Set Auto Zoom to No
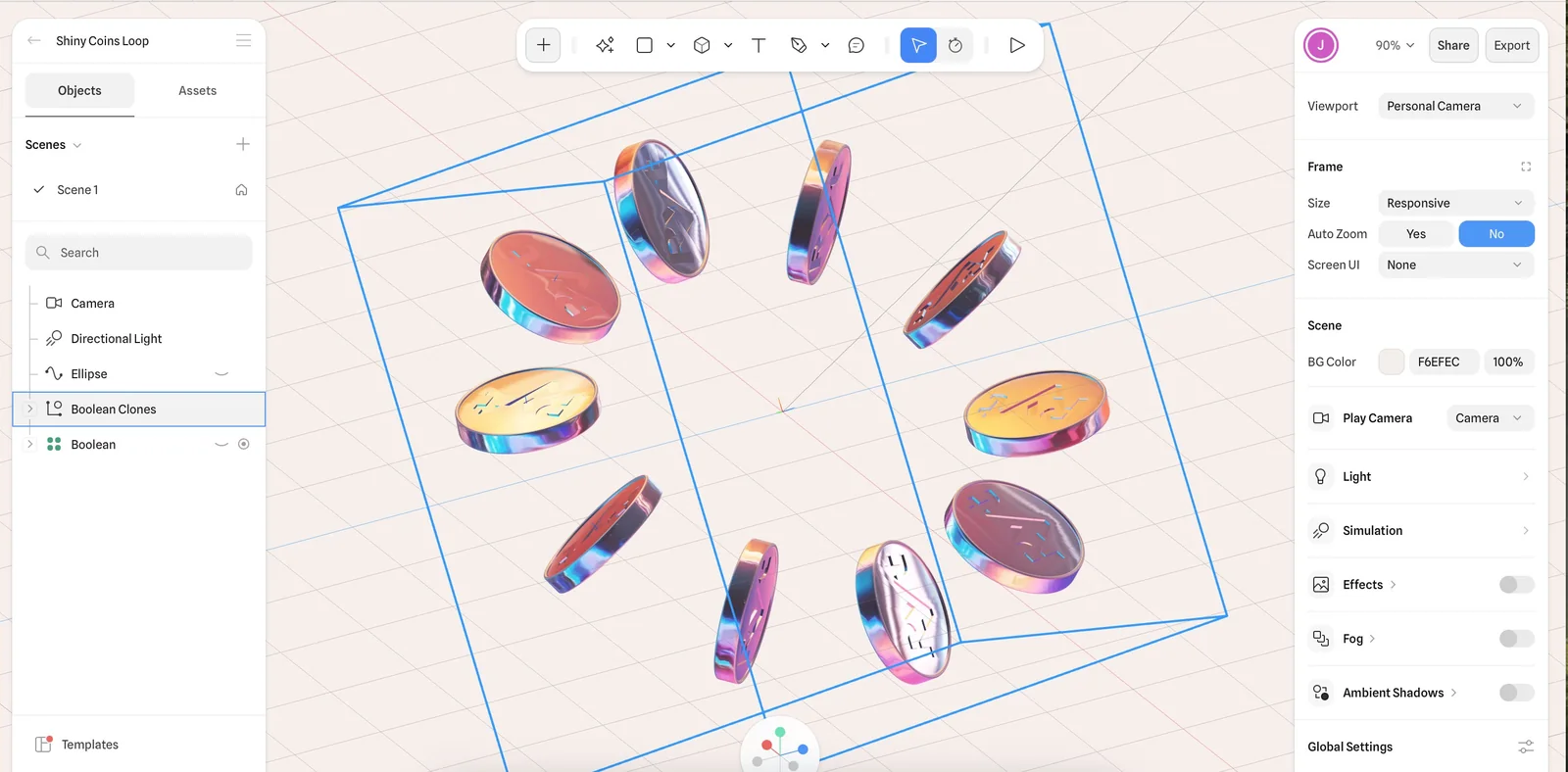1568x772 pixels. tap(1496, 234)
